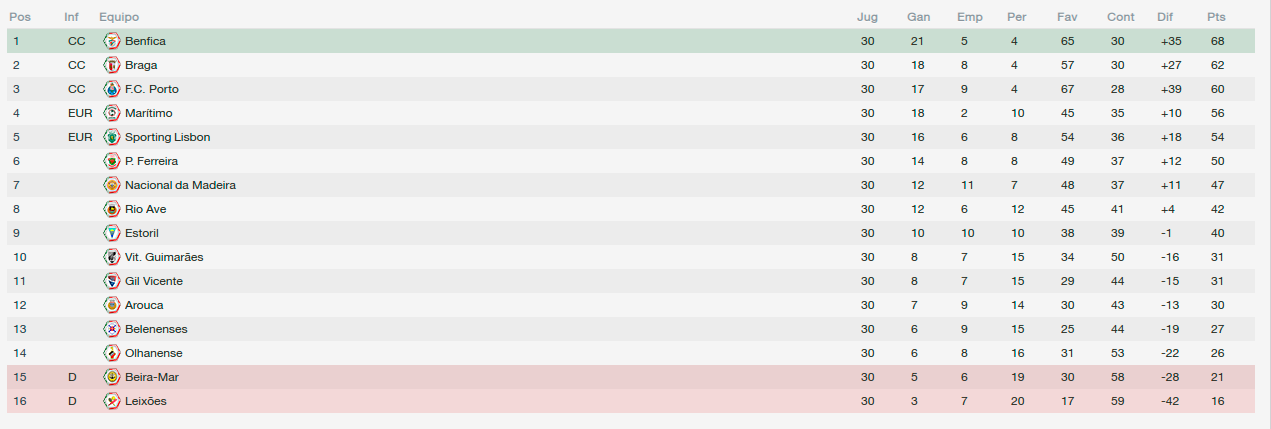Open the Arouca team link
This screenshot has height=429, width=1271.
tap(144, 305)
